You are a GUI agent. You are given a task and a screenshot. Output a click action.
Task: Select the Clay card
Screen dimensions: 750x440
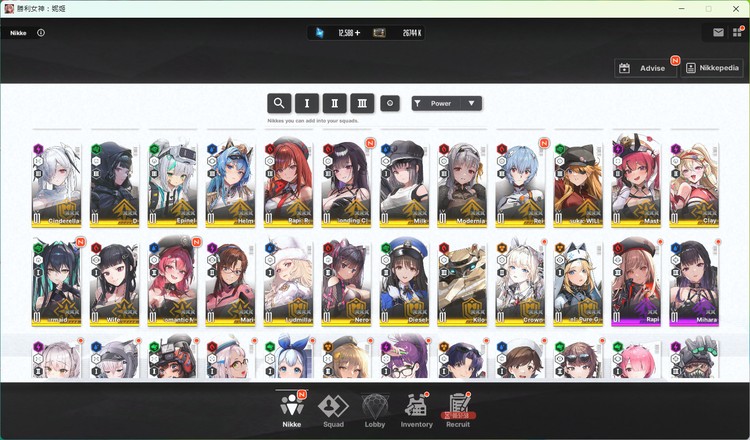[x=694, y=184]
